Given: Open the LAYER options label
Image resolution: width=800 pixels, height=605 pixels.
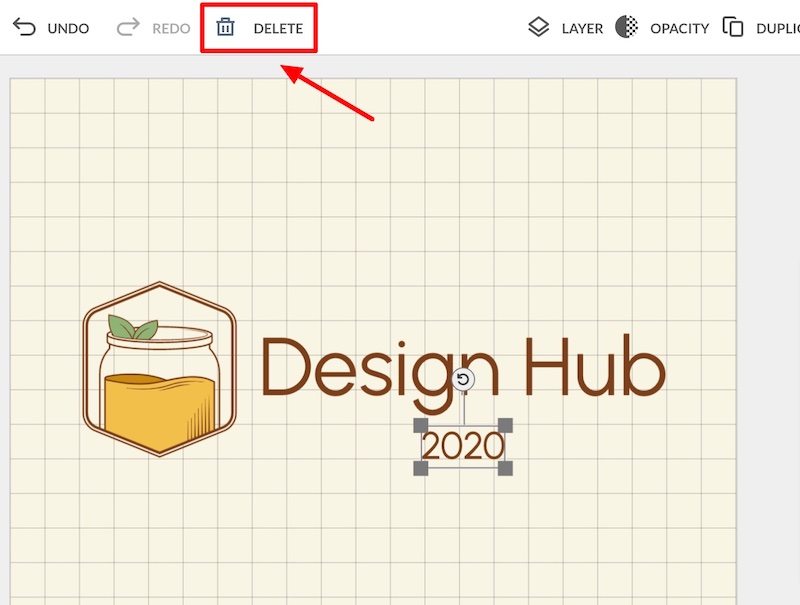Looking at the screenshot, I should tap(582, 28).
